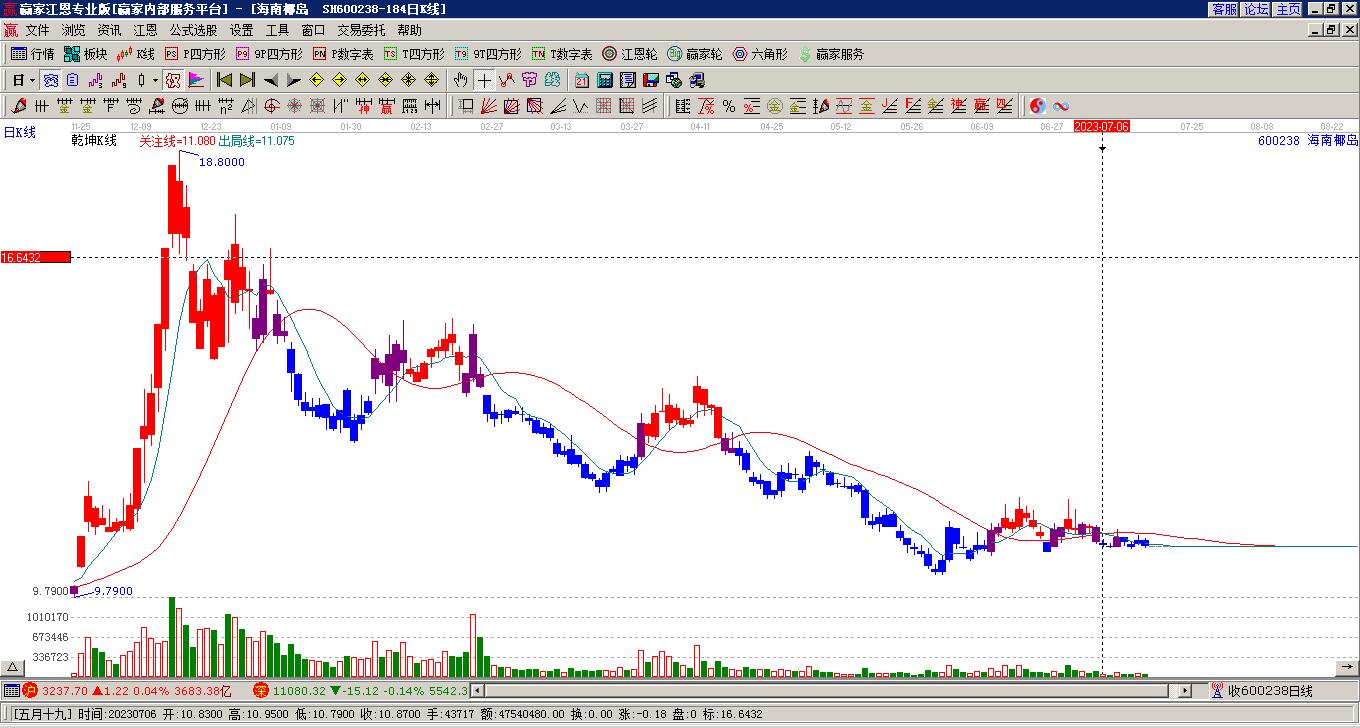Click the 收600238日线 status entry
This screenshot has height=728, width=1360.
tap(1261, 691)
